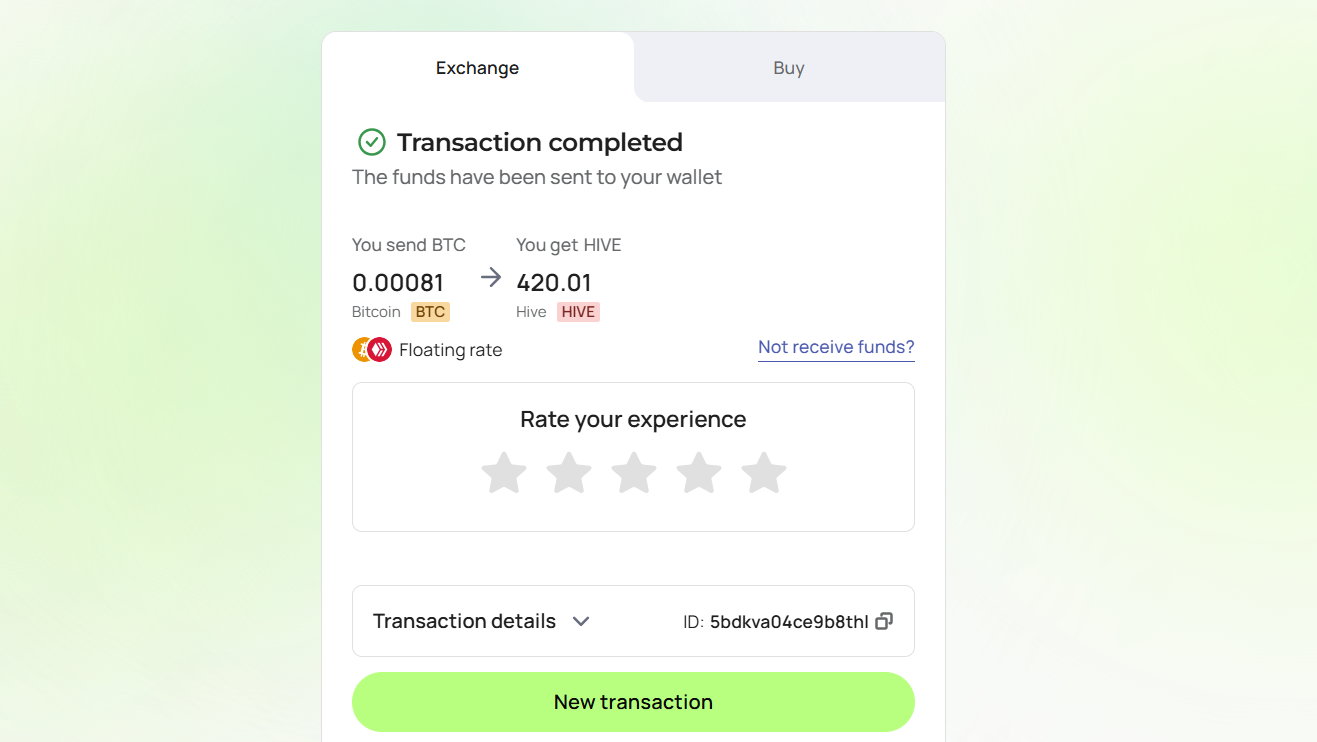Click the red Hive coin logo icon
The height and width of the screenshot is (742, 1317).
point(380,349)
